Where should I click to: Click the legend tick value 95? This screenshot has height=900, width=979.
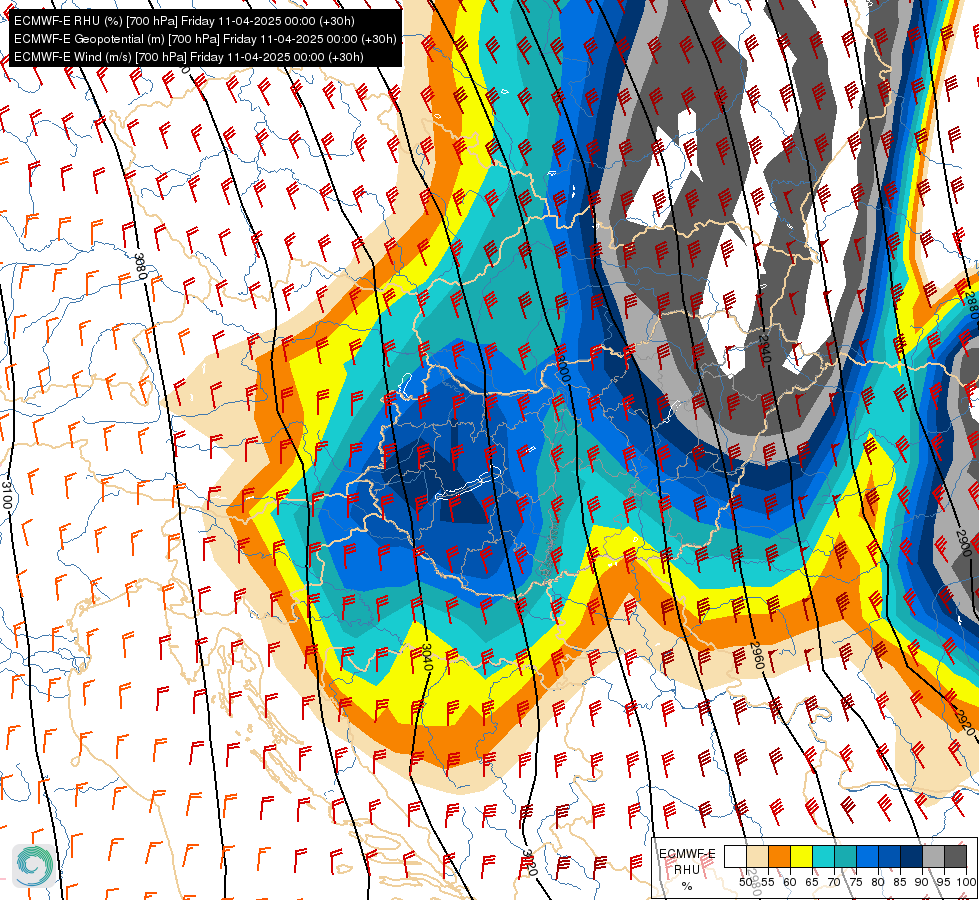pos(943,882)
